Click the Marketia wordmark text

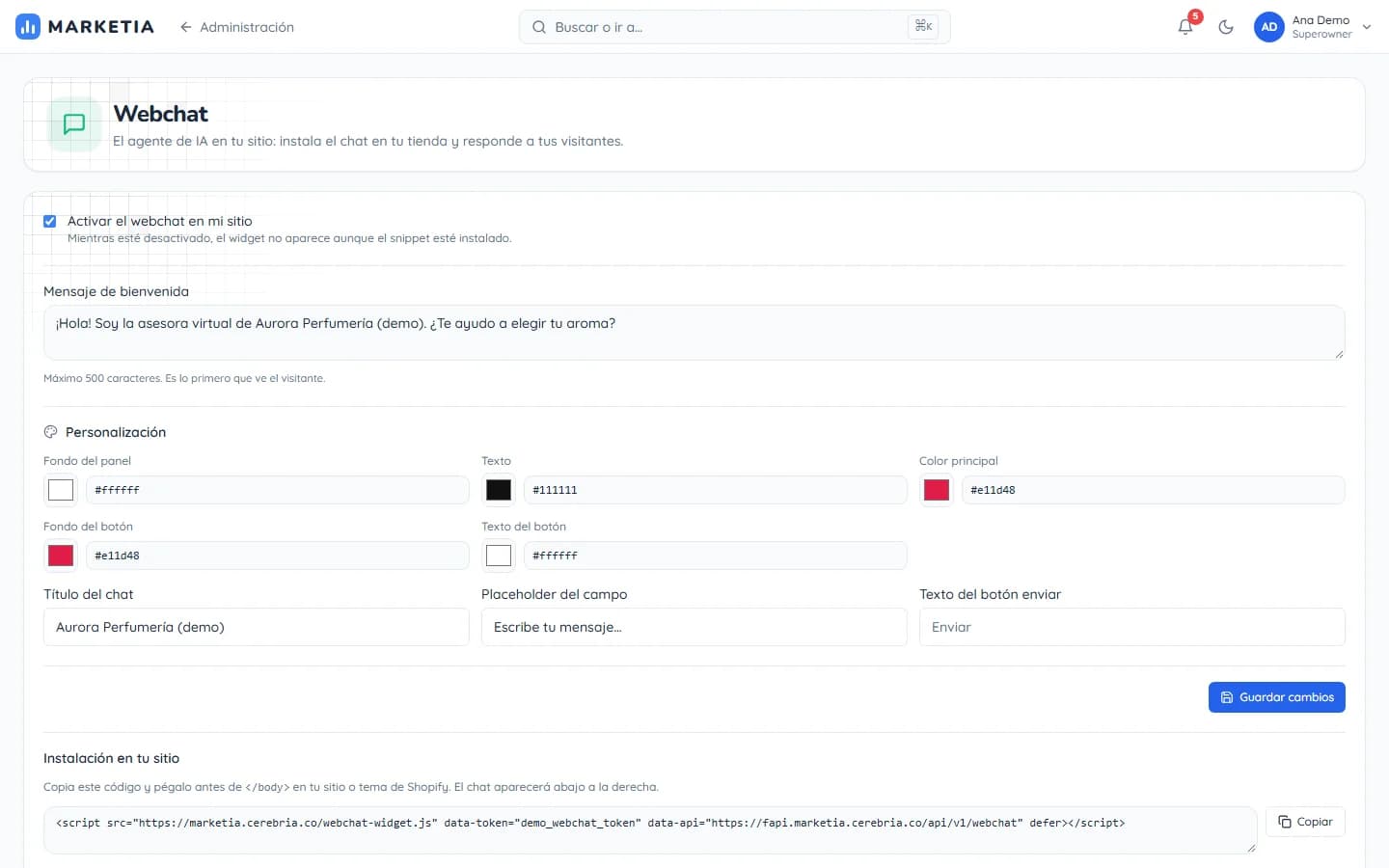point(101,27)
